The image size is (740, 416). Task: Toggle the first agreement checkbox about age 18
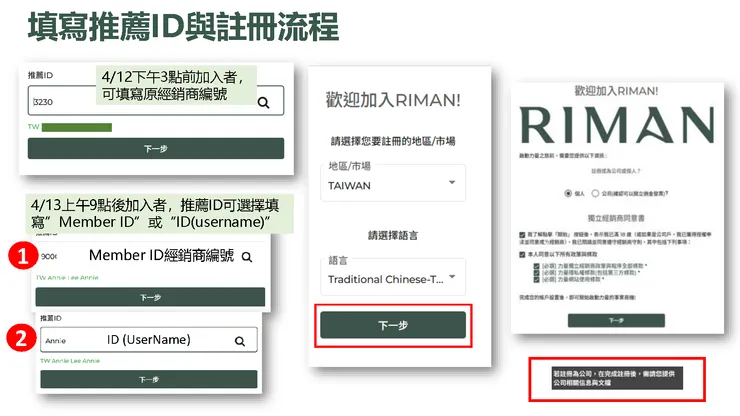coord(522,235)
